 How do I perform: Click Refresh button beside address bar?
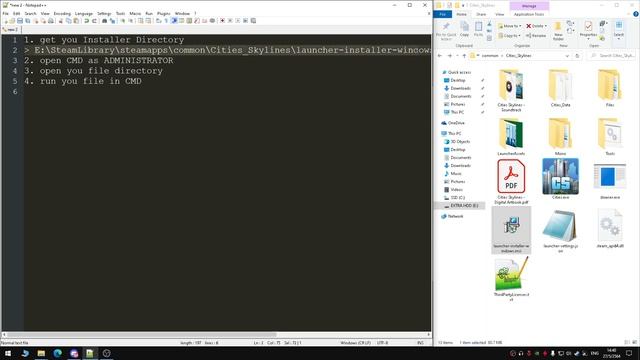click(x=577, y=56)
